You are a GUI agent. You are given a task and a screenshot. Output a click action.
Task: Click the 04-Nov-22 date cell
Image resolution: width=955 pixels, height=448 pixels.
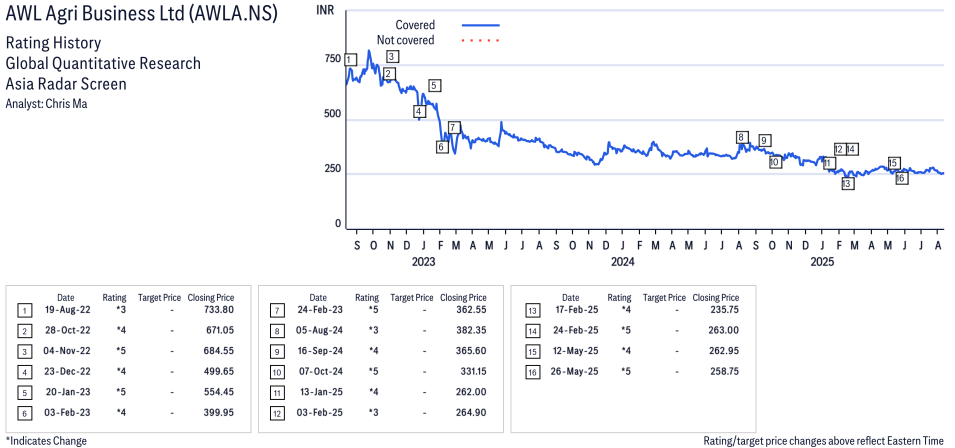click(66, 351)
